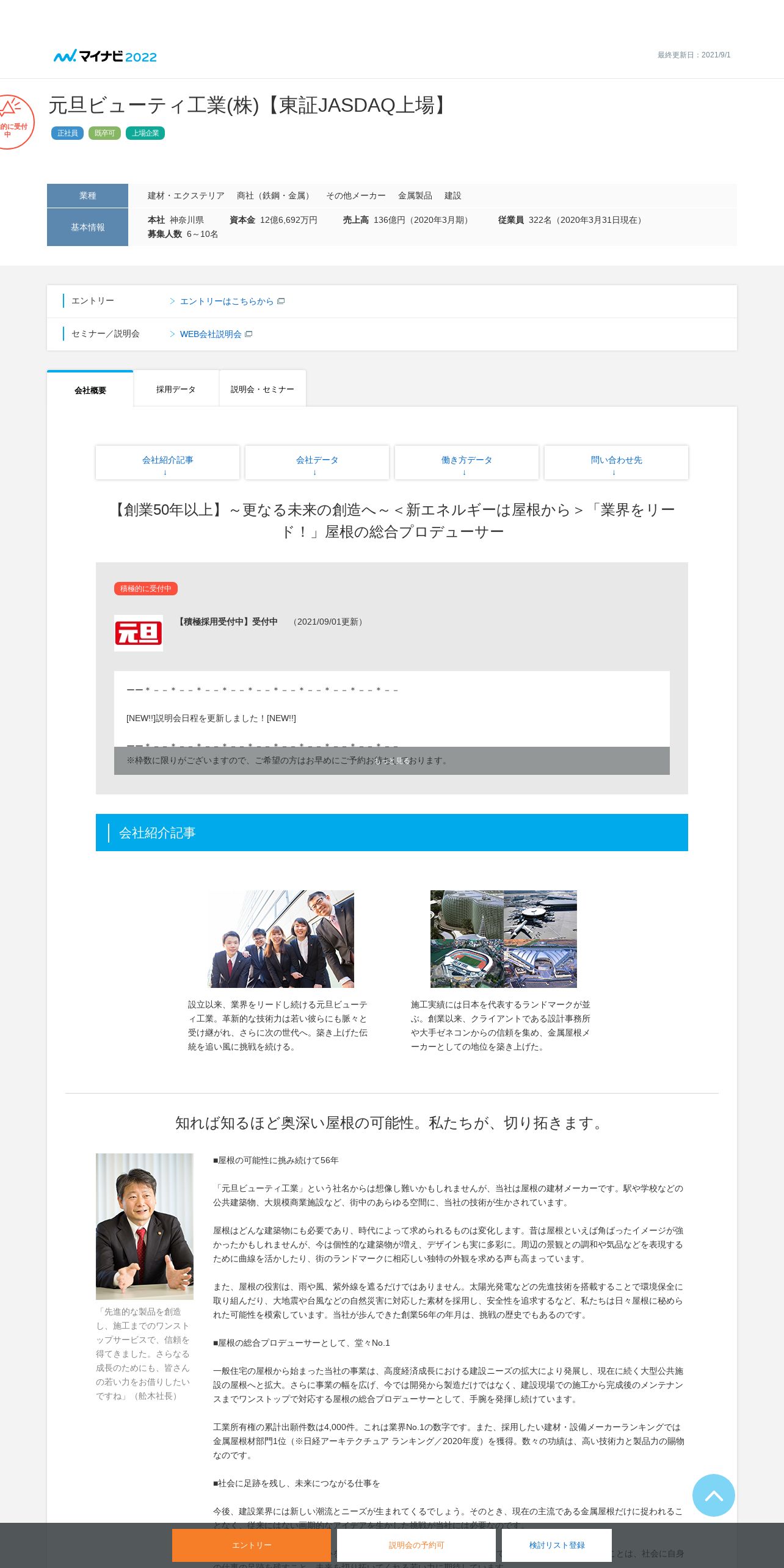
Task: Follow the エントリーはこちらから link
Action: [227, 301]
